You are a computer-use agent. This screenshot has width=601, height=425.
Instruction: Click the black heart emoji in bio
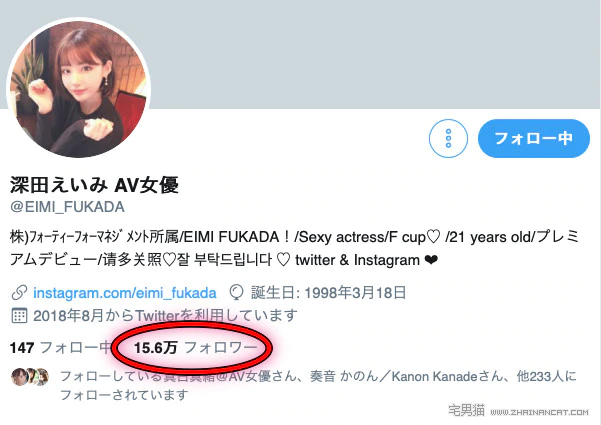pos(431,260)
